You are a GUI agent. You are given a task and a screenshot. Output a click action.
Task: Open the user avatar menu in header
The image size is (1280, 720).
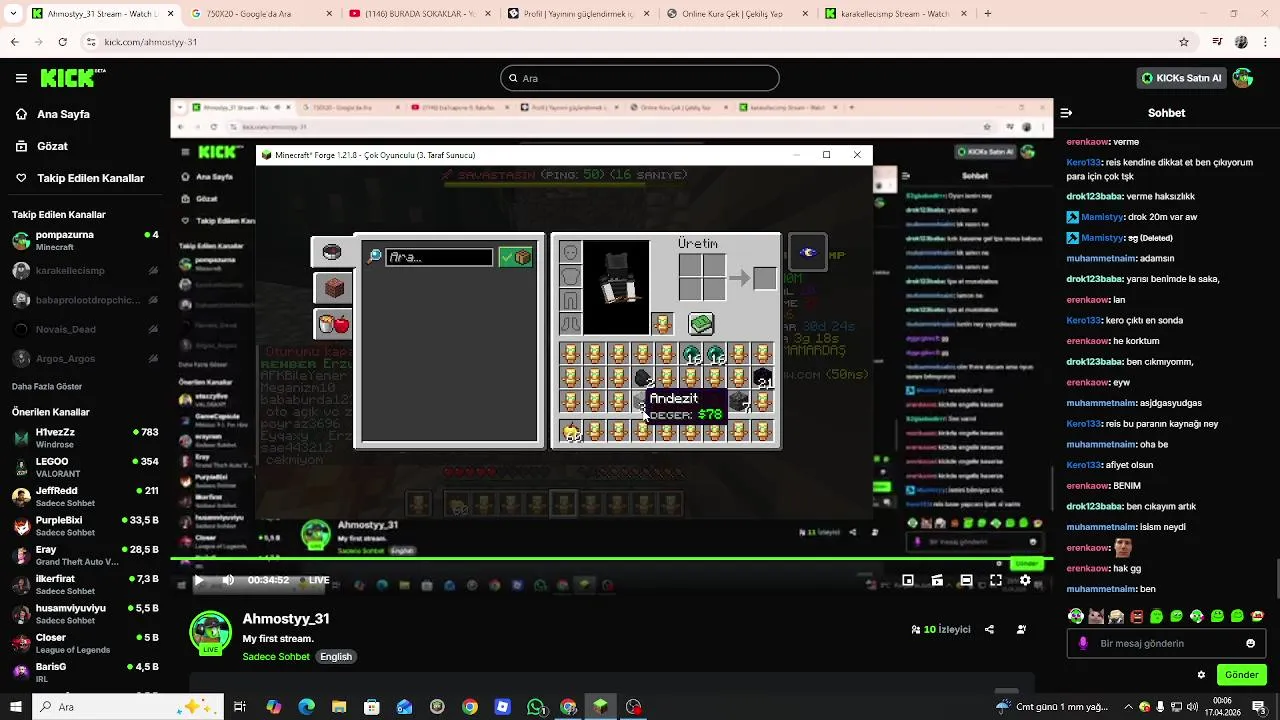[x=1243, y=78]
